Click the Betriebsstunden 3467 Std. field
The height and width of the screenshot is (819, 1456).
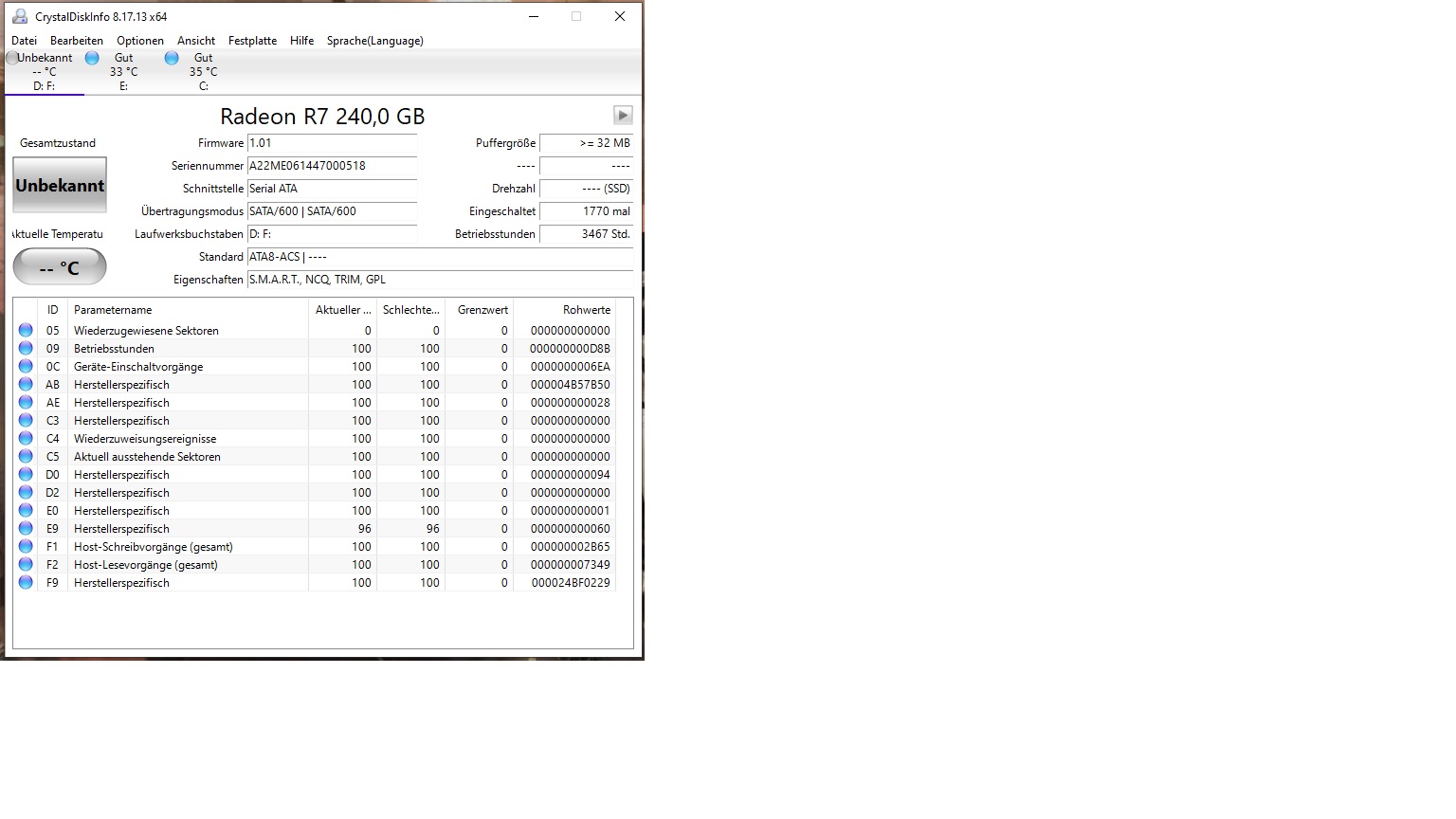pos(586,234)
